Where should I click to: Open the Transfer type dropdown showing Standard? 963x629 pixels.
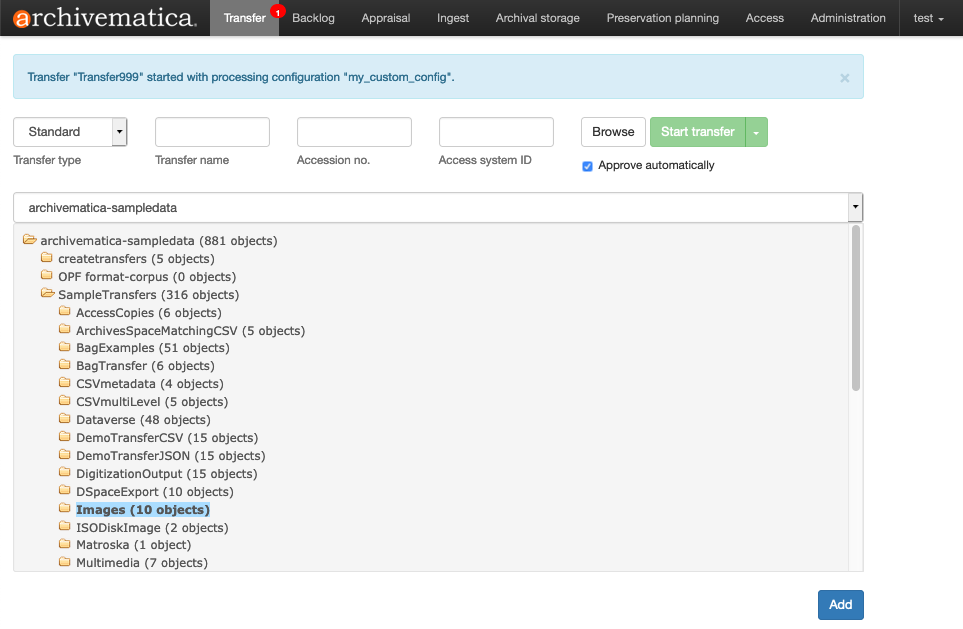click(x=69, y=131)
